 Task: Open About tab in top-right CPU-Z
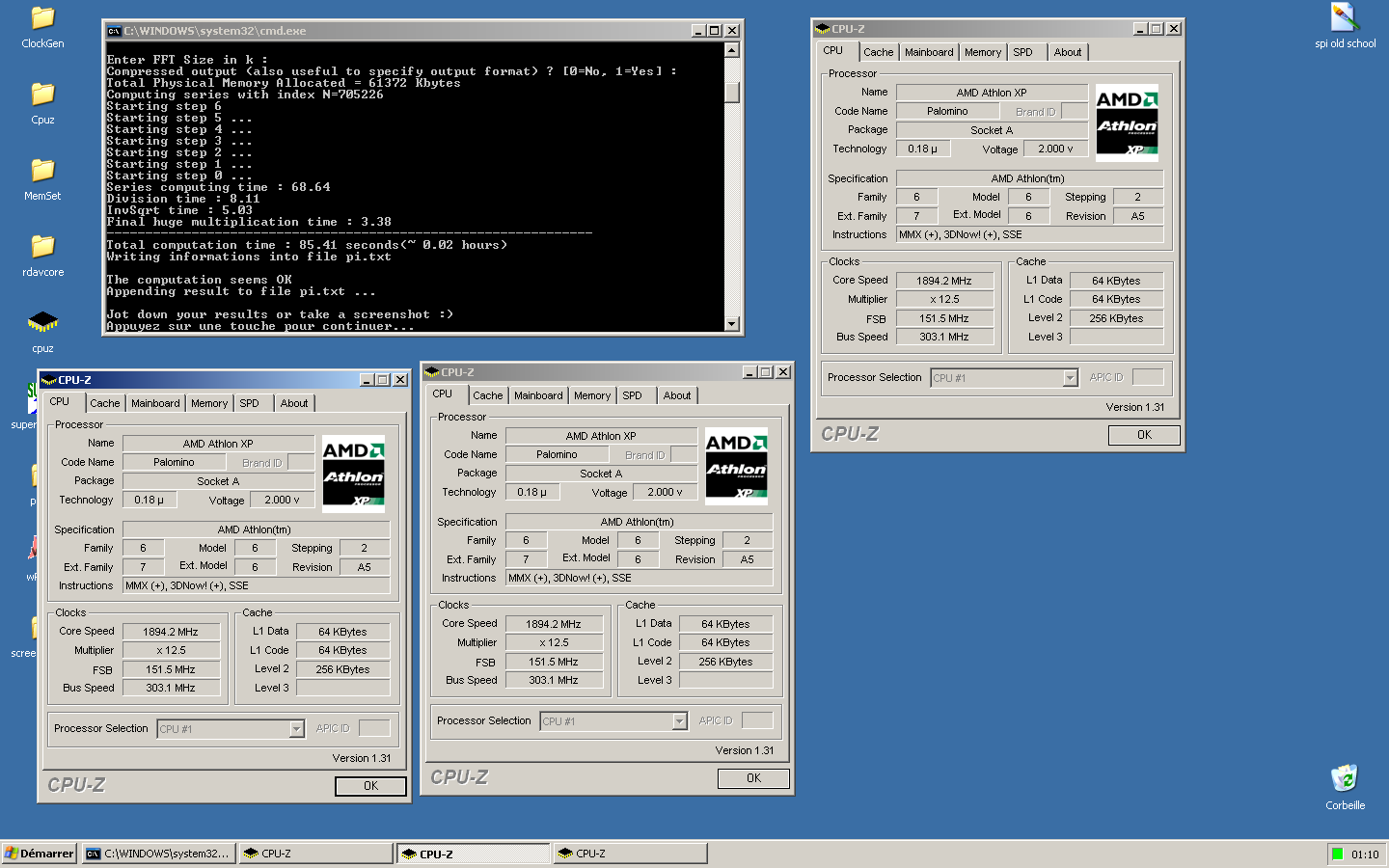pyautogui.click(x=1068, y=52)
